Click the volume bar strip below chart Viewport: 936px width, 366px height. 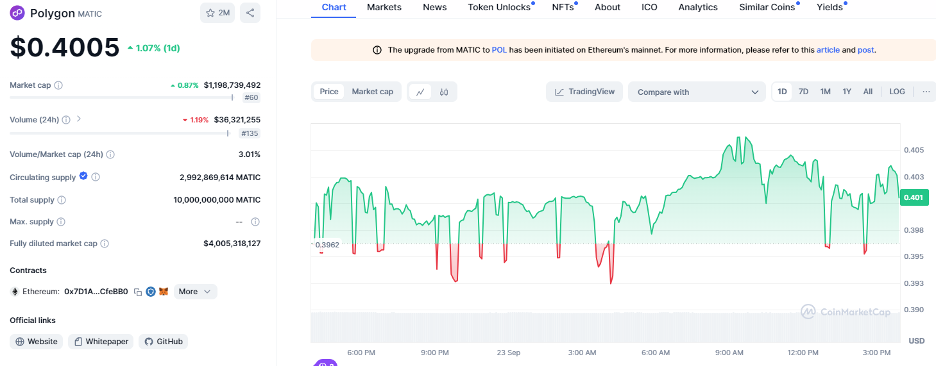pos(605,327)
